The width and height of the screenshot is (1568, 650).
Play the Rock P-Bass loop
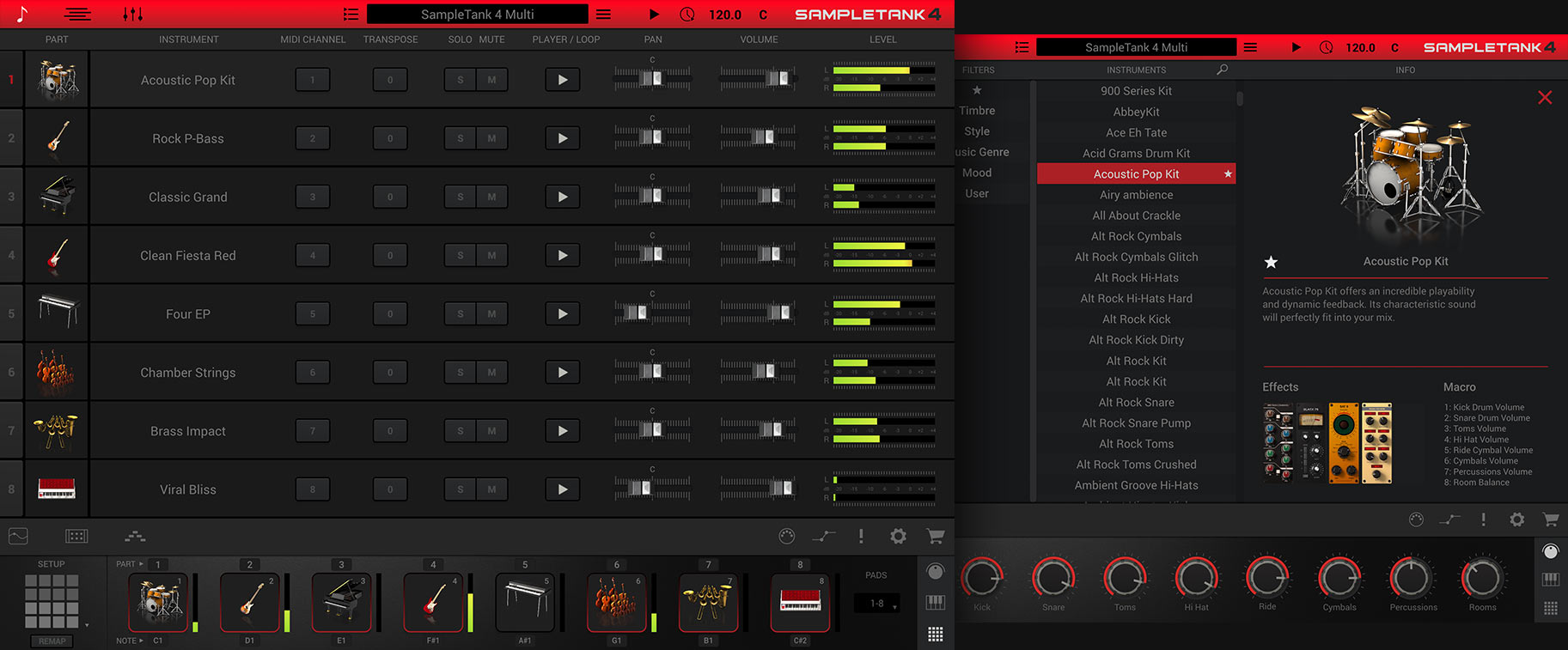pos(563,138)
